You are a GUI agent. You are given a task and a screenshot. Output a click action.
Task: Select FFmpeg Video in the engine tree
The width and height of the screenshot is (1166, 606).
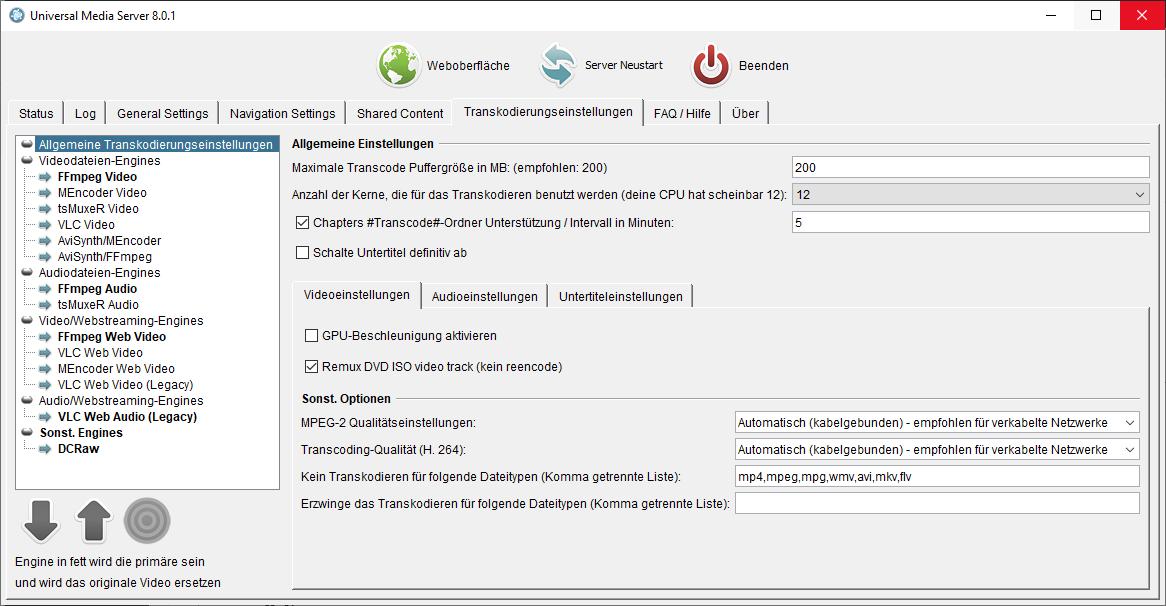97,177
